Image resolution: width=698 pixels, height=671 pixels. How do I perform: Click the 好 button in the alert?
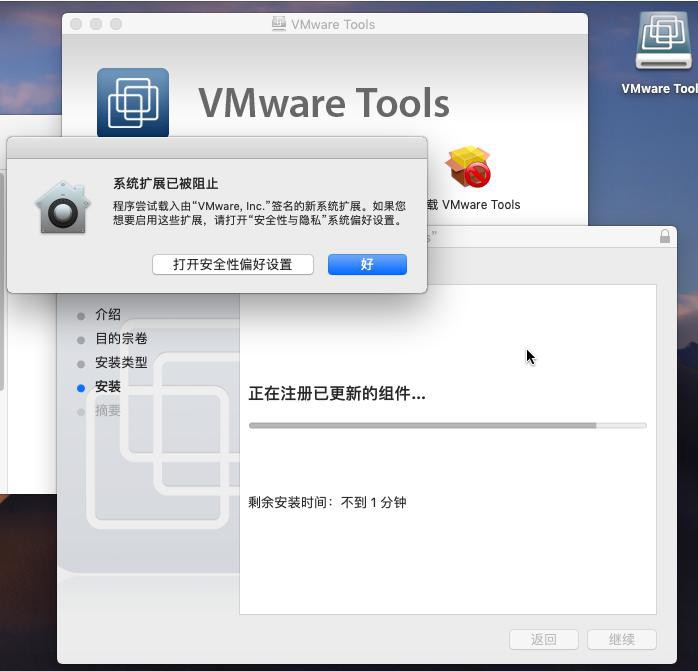click(367, 264)
